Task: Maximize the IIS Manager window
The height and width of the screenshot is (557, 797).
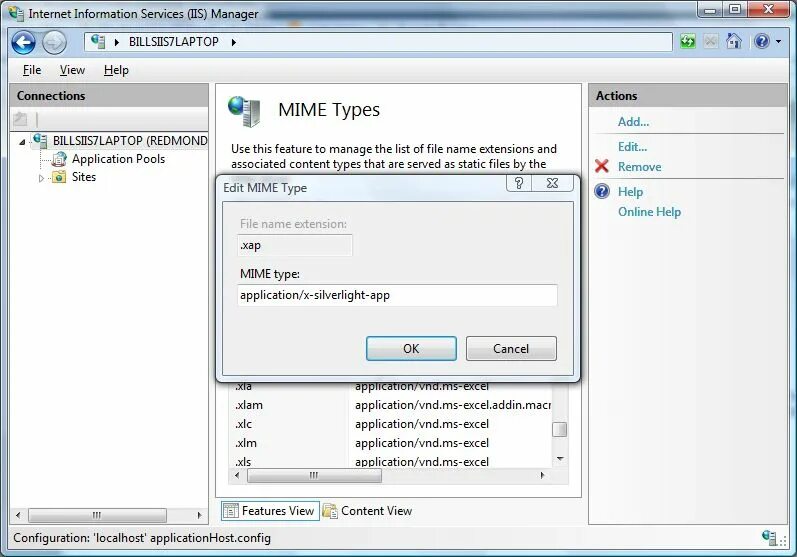Action: click(x=735, y=9)
